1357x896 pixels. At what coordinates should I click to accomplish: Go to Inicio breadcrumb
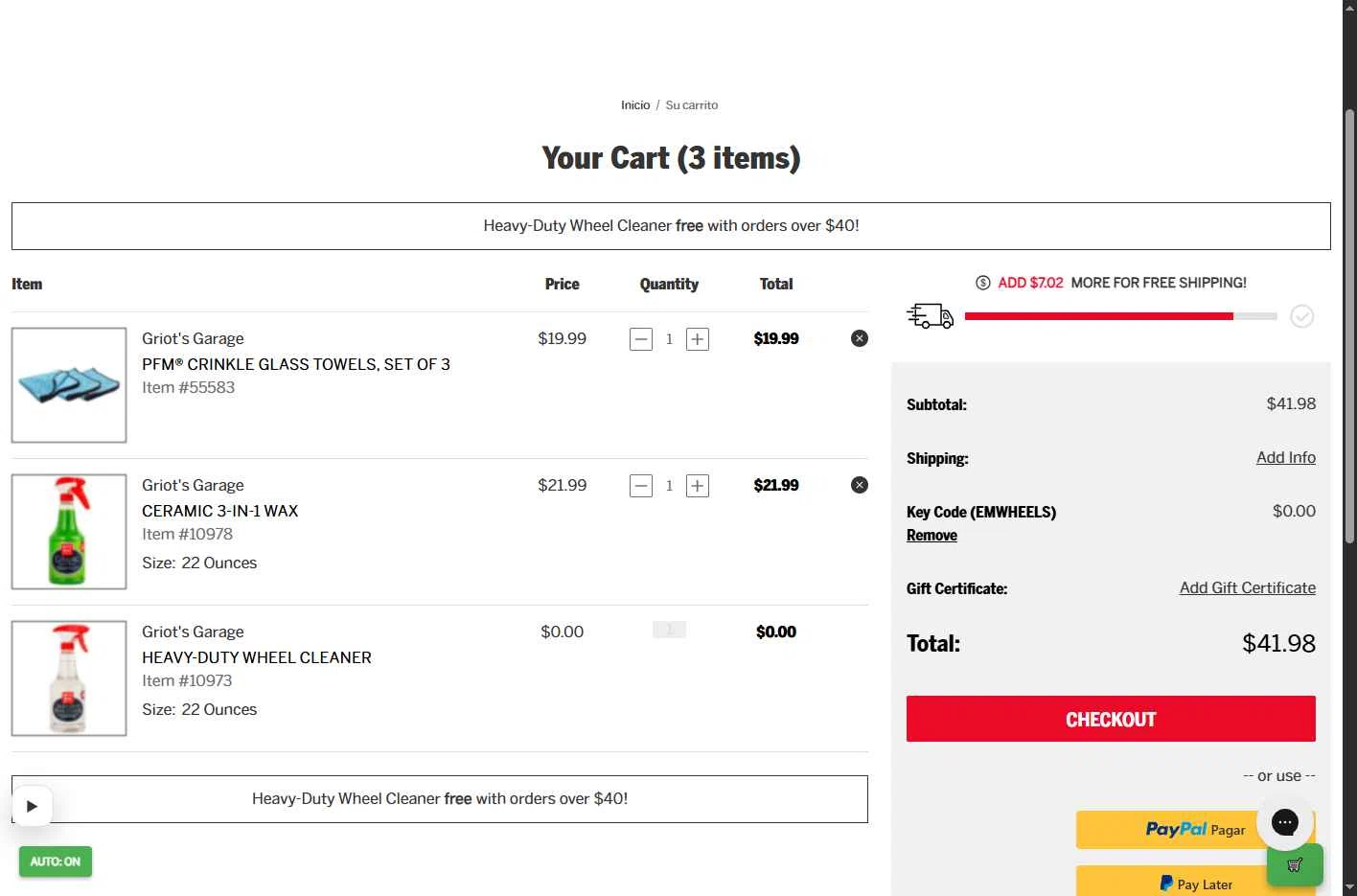635,105
